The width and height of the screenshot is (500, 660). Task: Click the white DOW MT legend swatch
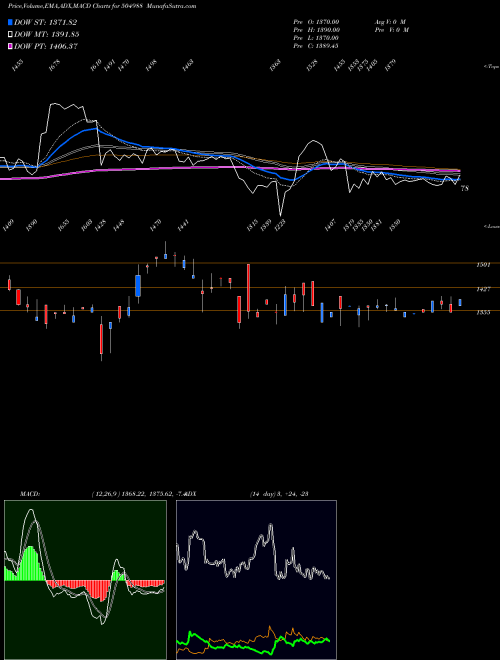coord(10,35)
